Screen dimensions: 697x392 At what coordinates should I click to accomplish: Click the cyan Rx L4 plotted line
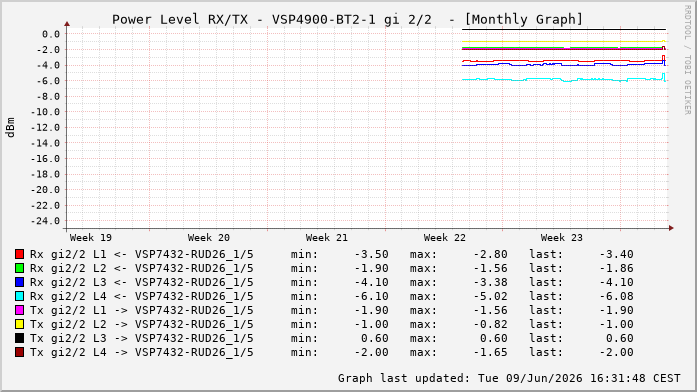pos(564,79)
